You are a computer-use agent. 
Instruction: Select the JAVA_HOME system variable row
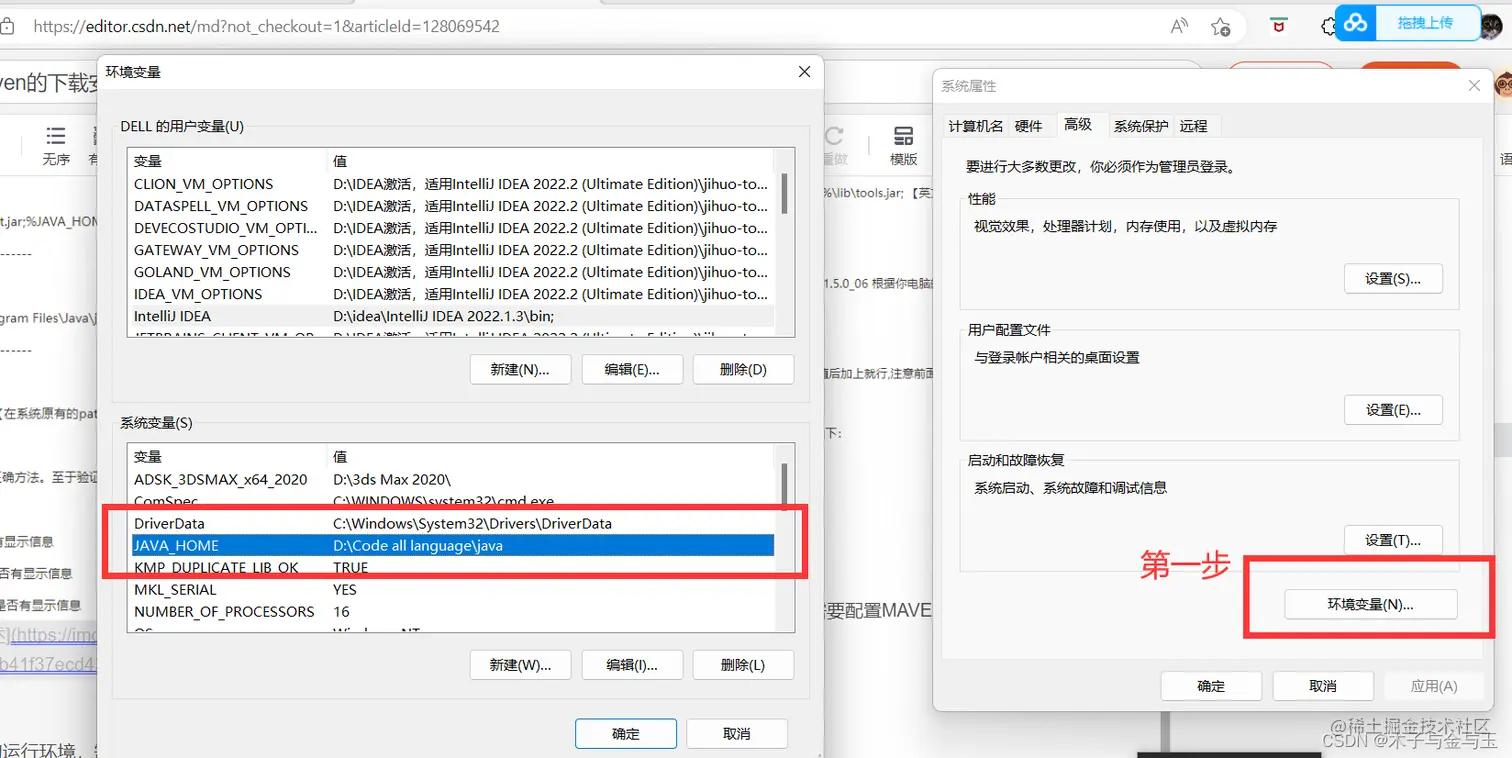pyautogui.click(x=452, y=545)
